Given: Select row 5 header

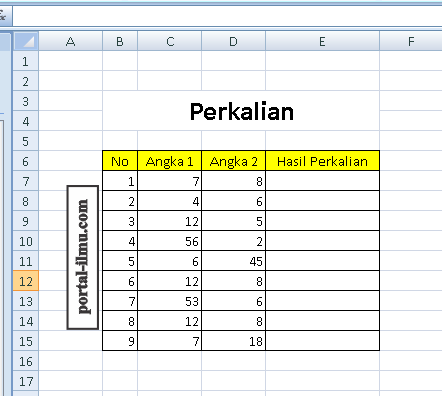Looking at the screenshot, I should [26, 141].
